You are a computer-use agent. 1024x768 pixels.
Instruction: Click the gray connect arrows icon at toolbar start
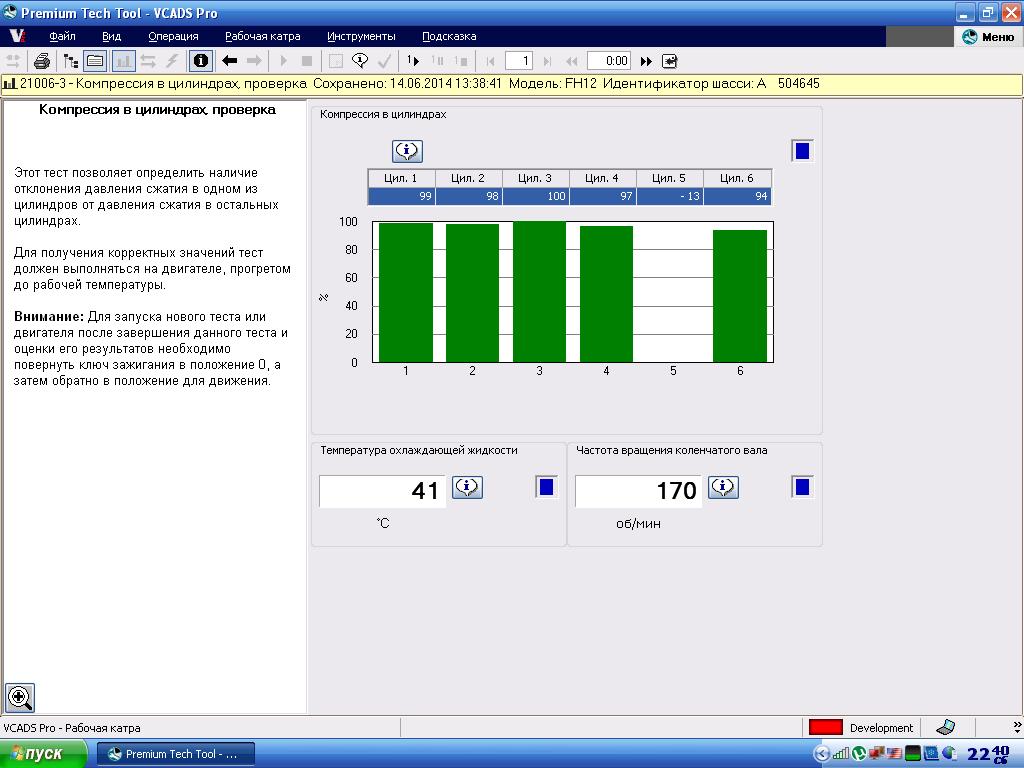click(13, 61)
